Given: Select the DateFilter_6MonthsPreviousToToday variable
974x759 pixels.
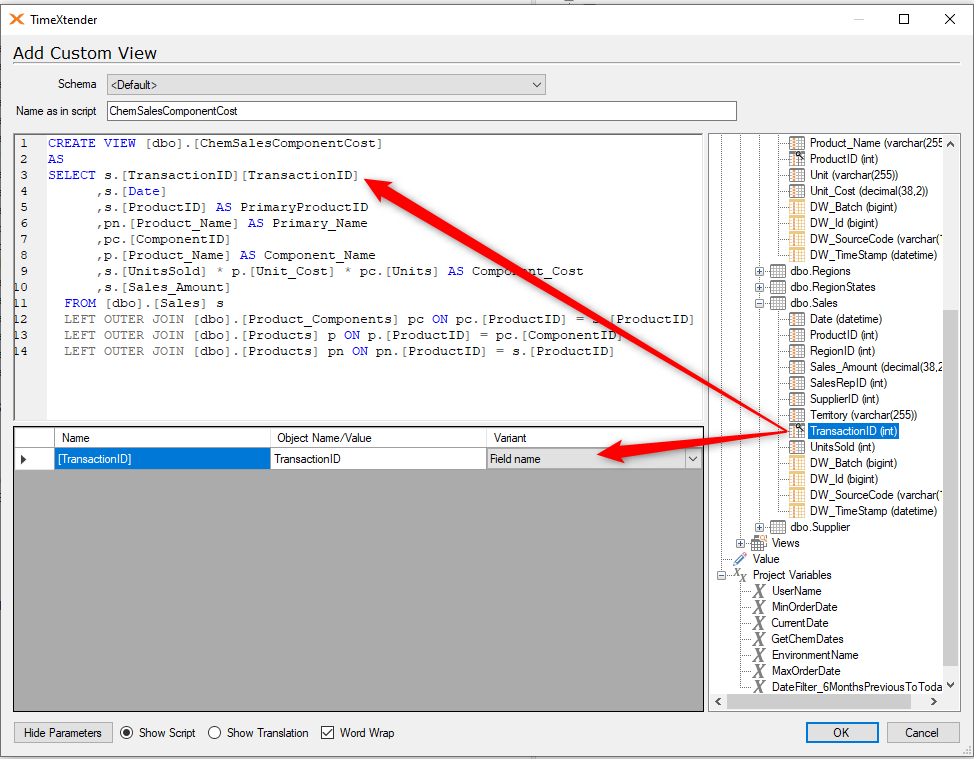Looking at the screenshot, I should tap(857, 687).
